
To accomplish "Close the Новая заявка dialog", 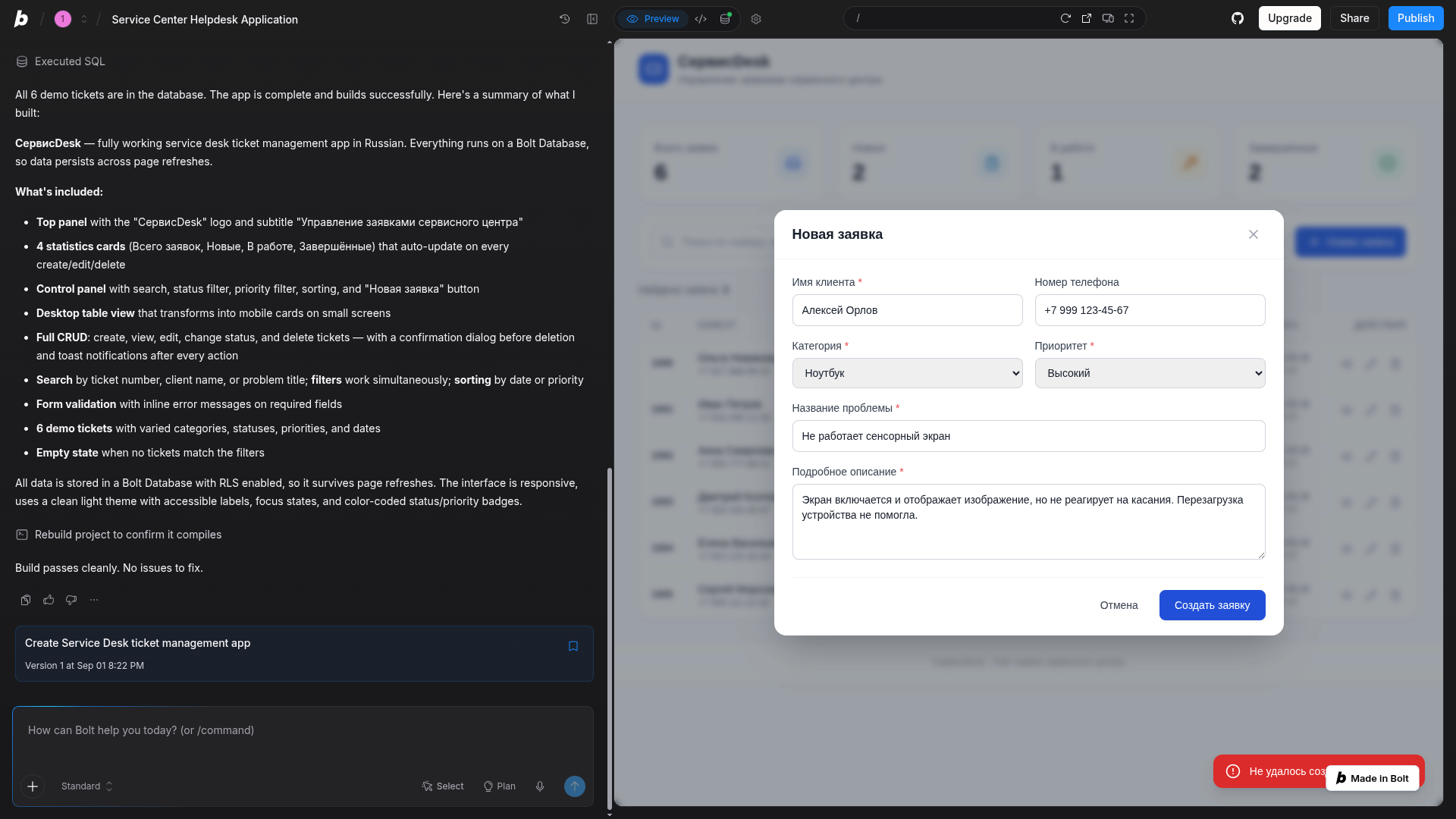I will [x=1254, y=234].
